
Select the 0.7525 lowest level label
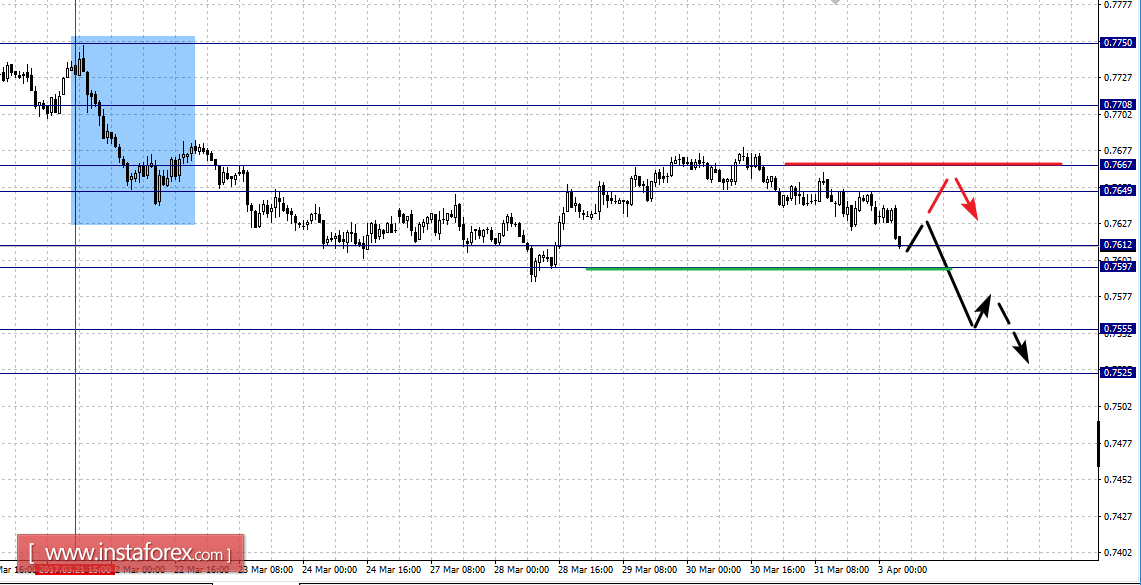pos(1118,373)
